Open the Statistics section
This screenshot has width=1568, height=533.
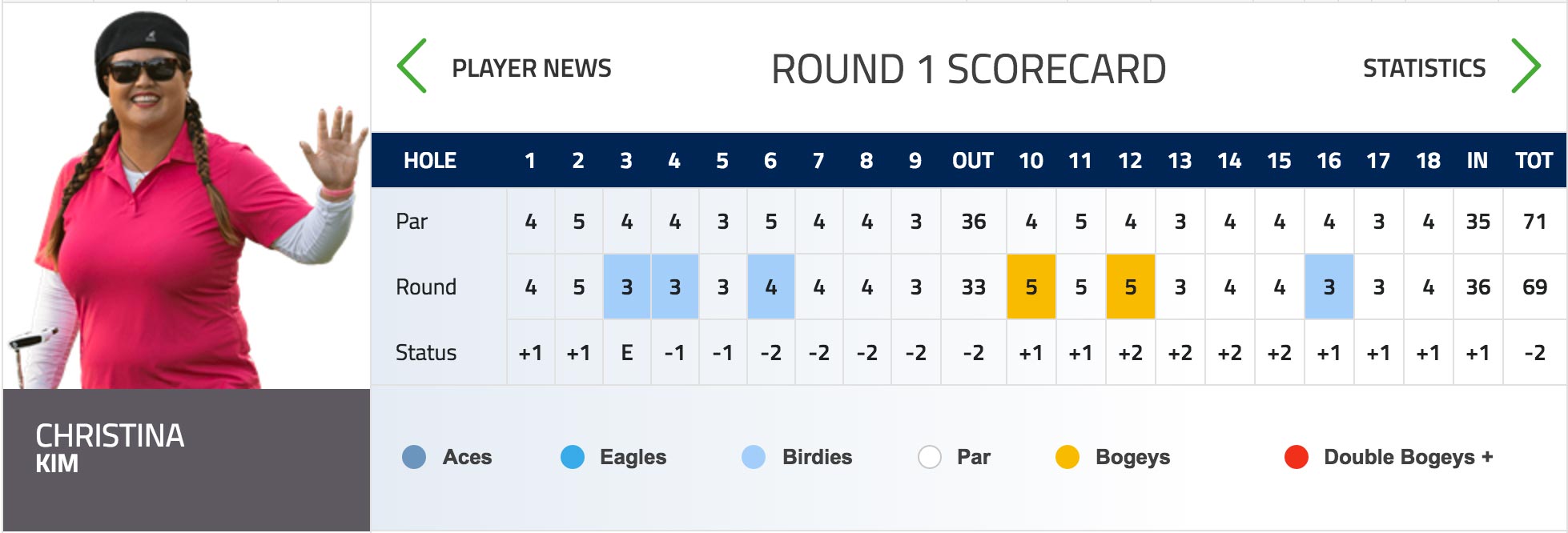[x=1424, y=69]
